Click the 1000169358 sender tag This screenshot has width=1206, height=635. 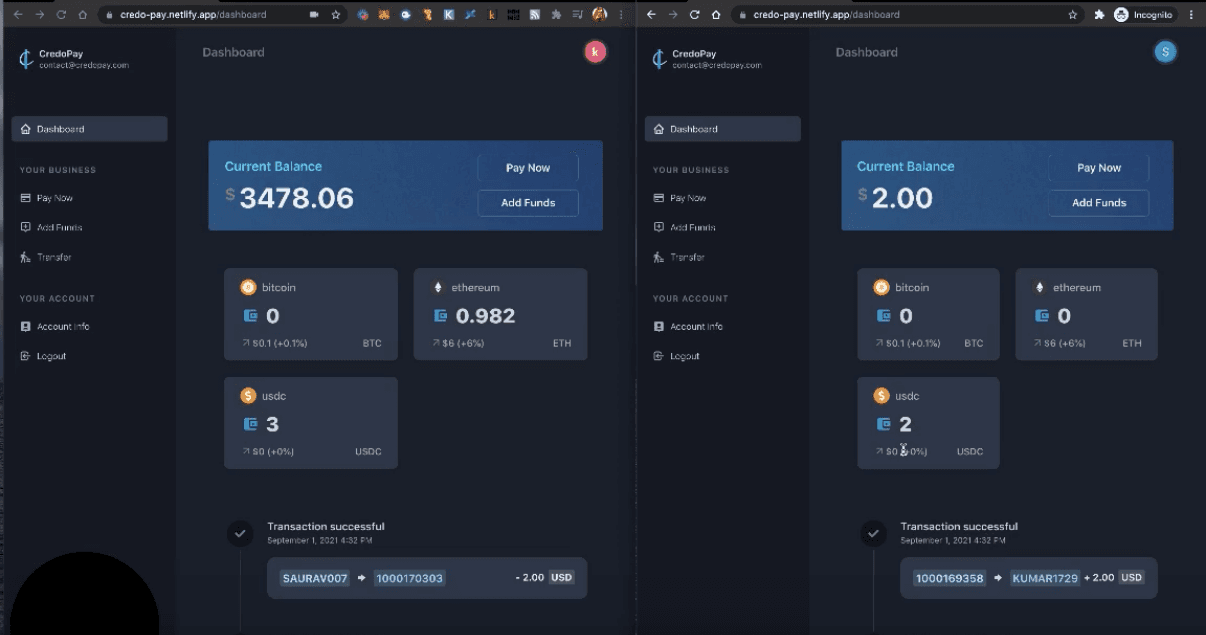click(x=949, y=578)
